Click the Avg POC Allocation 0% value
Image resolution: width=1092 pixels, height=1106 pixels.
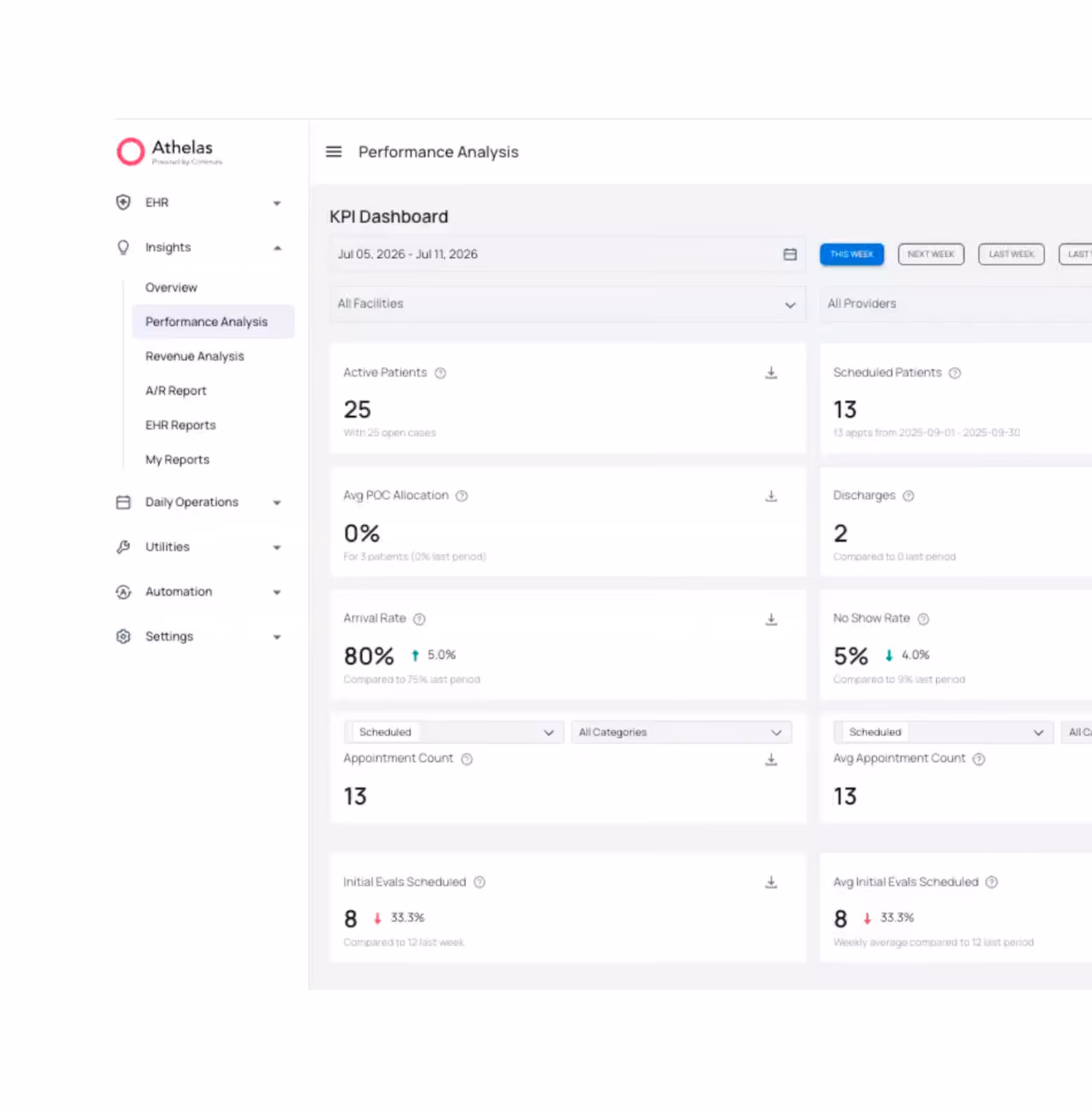361,533
